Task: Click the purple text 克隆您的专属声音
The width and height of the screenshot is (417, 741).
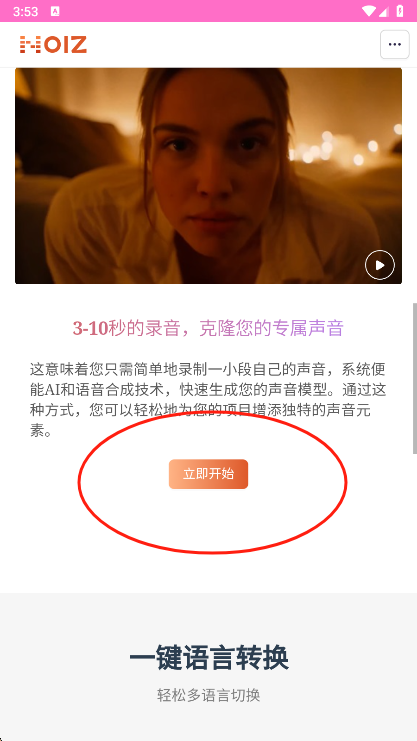Action: [271, 328]
